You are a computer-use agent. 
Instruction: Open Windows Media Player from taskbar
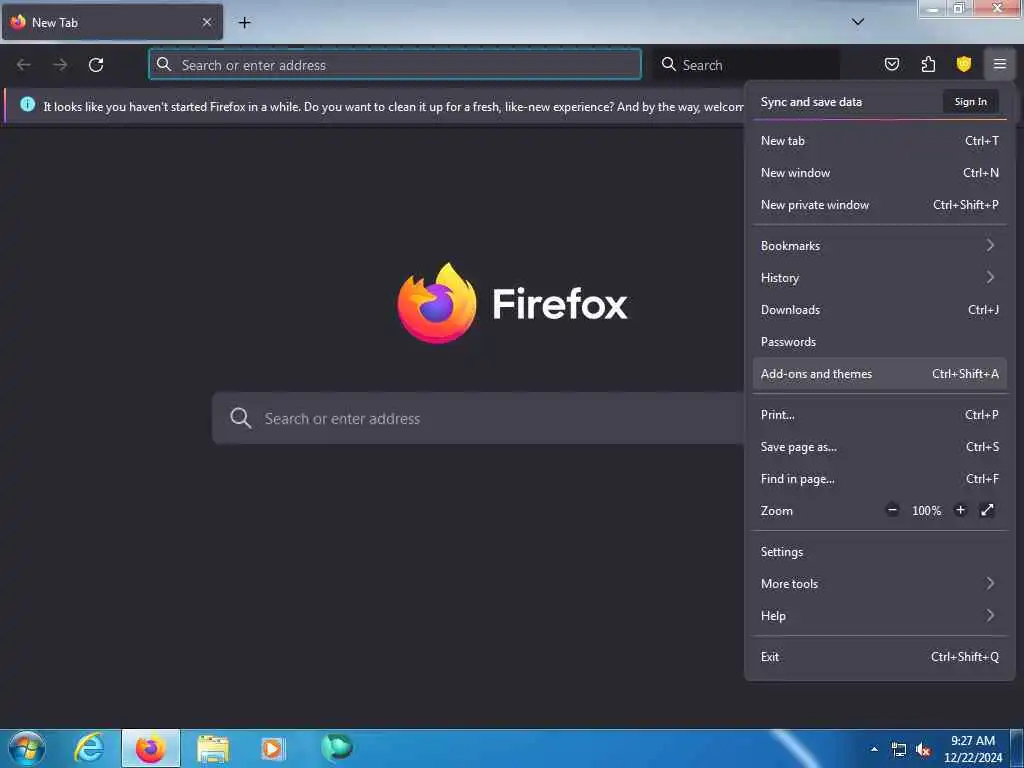(273, 748)
